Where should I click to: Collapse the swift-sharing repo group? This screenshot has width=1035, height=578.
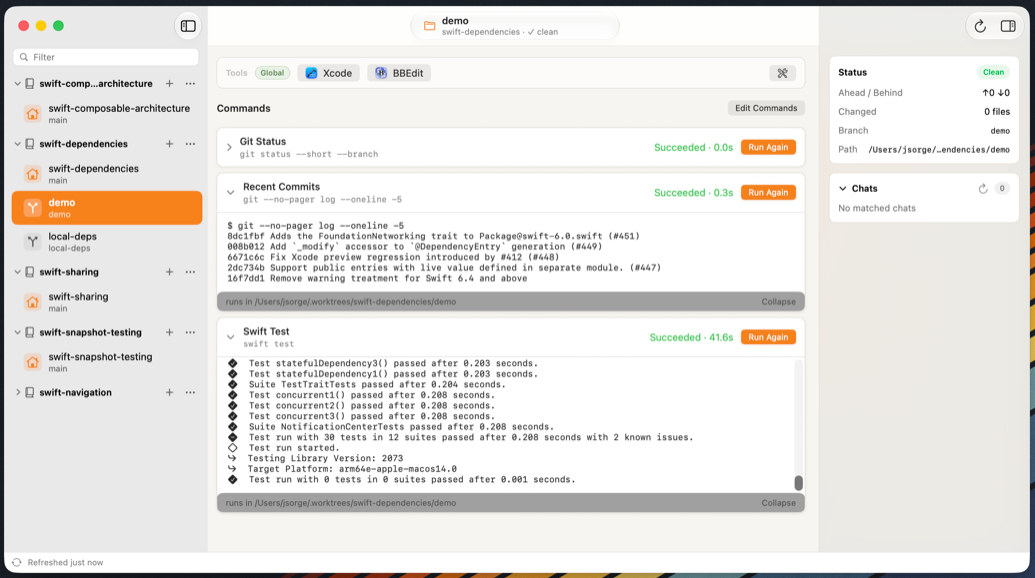pyautogui.click(x=18, y=272)
